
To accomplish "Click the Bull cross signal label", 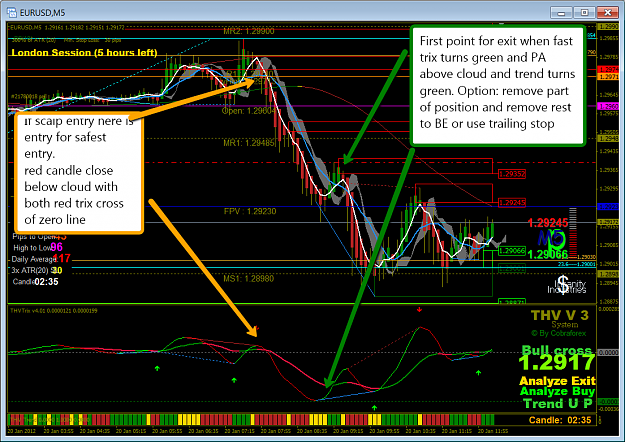I will tap(556, 350).
